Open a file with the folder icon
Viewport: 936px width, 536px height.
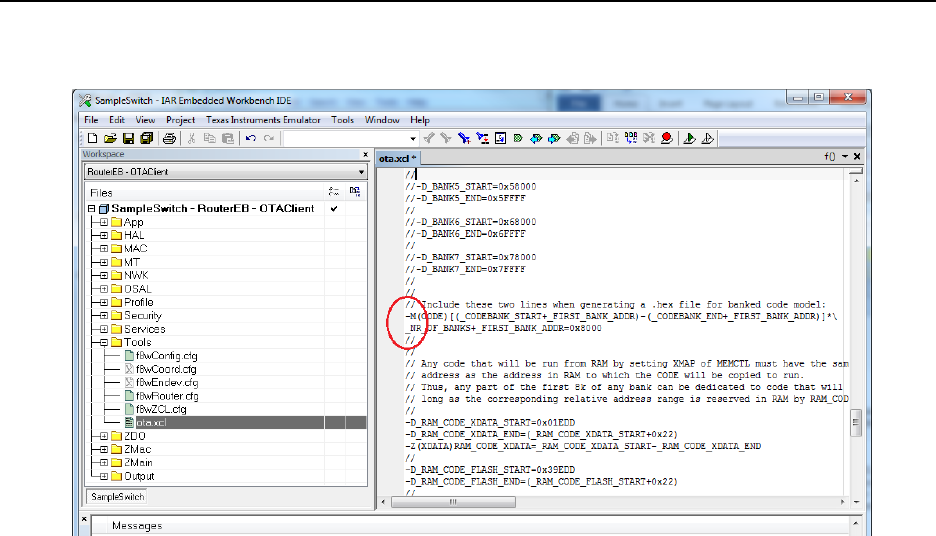(x=110, y=138)
